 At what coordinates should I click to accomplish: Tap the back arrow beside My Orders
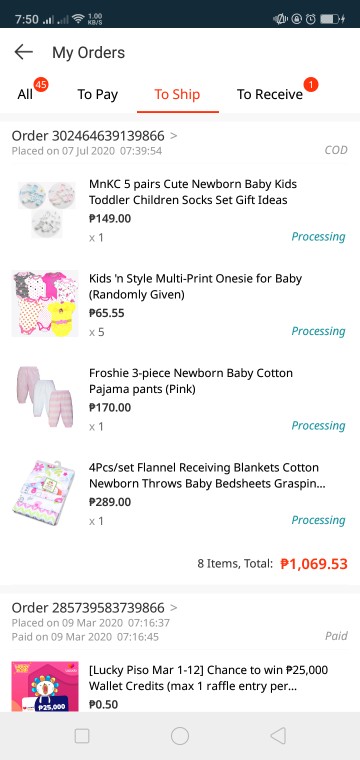(23, 52)
